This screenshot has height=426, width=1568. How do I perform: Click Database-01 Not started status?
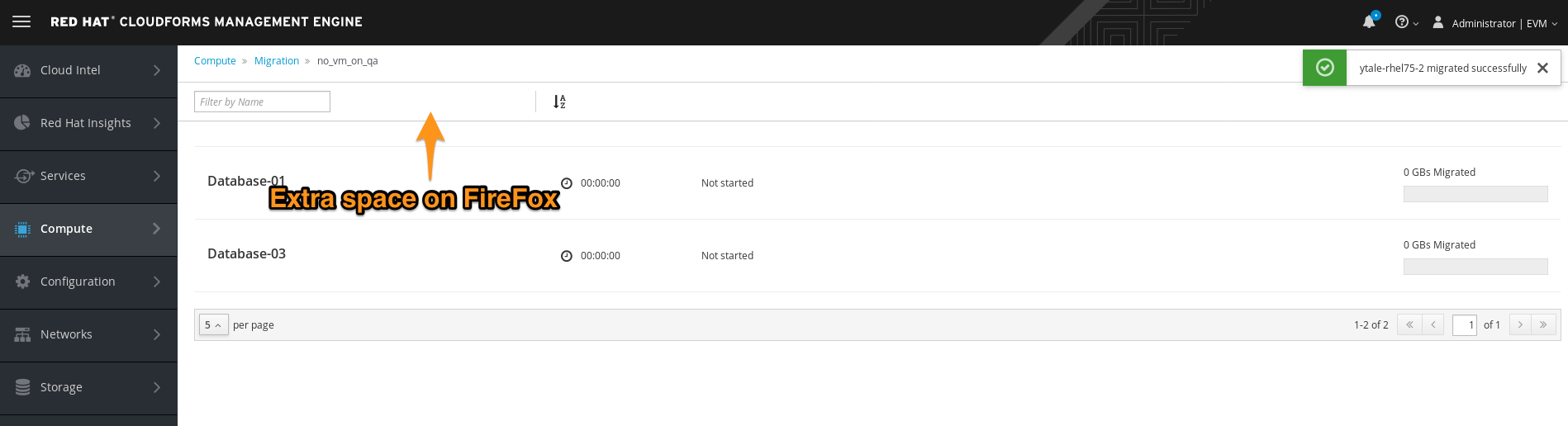coord(727,183)
